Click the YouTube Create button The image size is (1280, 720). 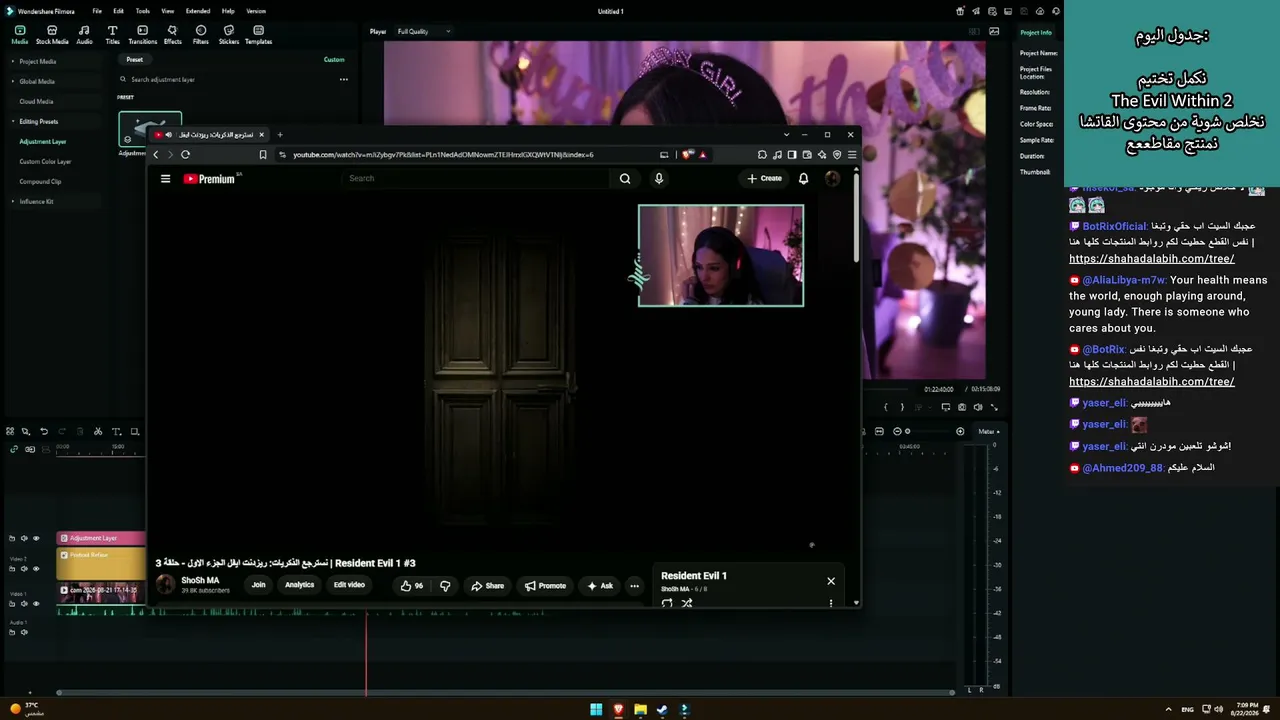[x=765, y=178]
